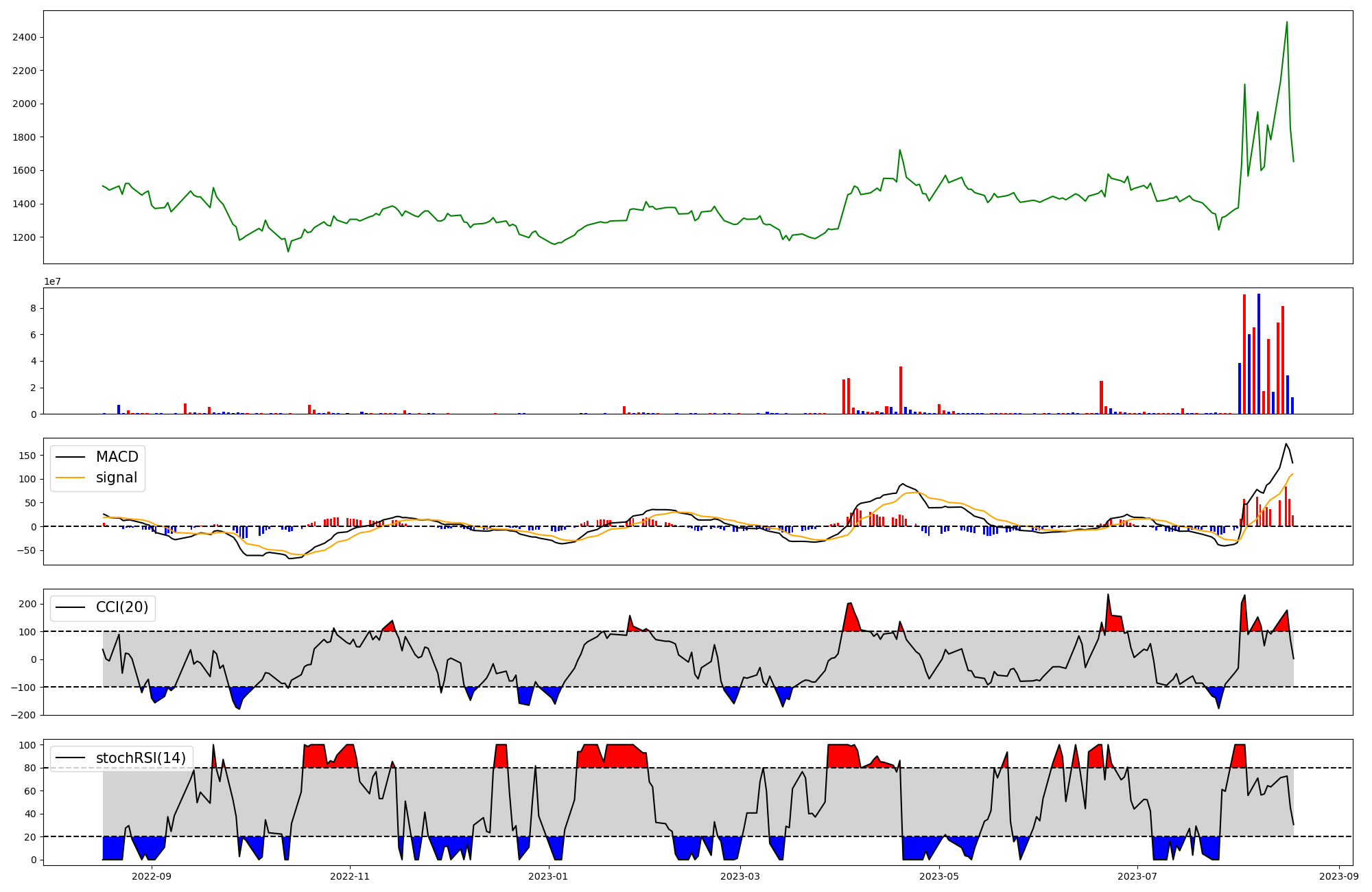Image resolution: width=1372 pixels, height=892 pixels.
Task: Select the 2022-09 date tick label
Action: pos(151,876)
